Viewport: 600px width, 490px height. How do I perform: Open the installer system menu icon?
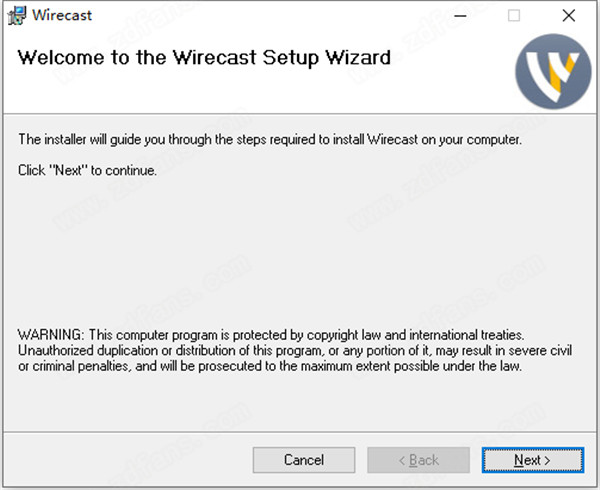click(x=17, y=16)
